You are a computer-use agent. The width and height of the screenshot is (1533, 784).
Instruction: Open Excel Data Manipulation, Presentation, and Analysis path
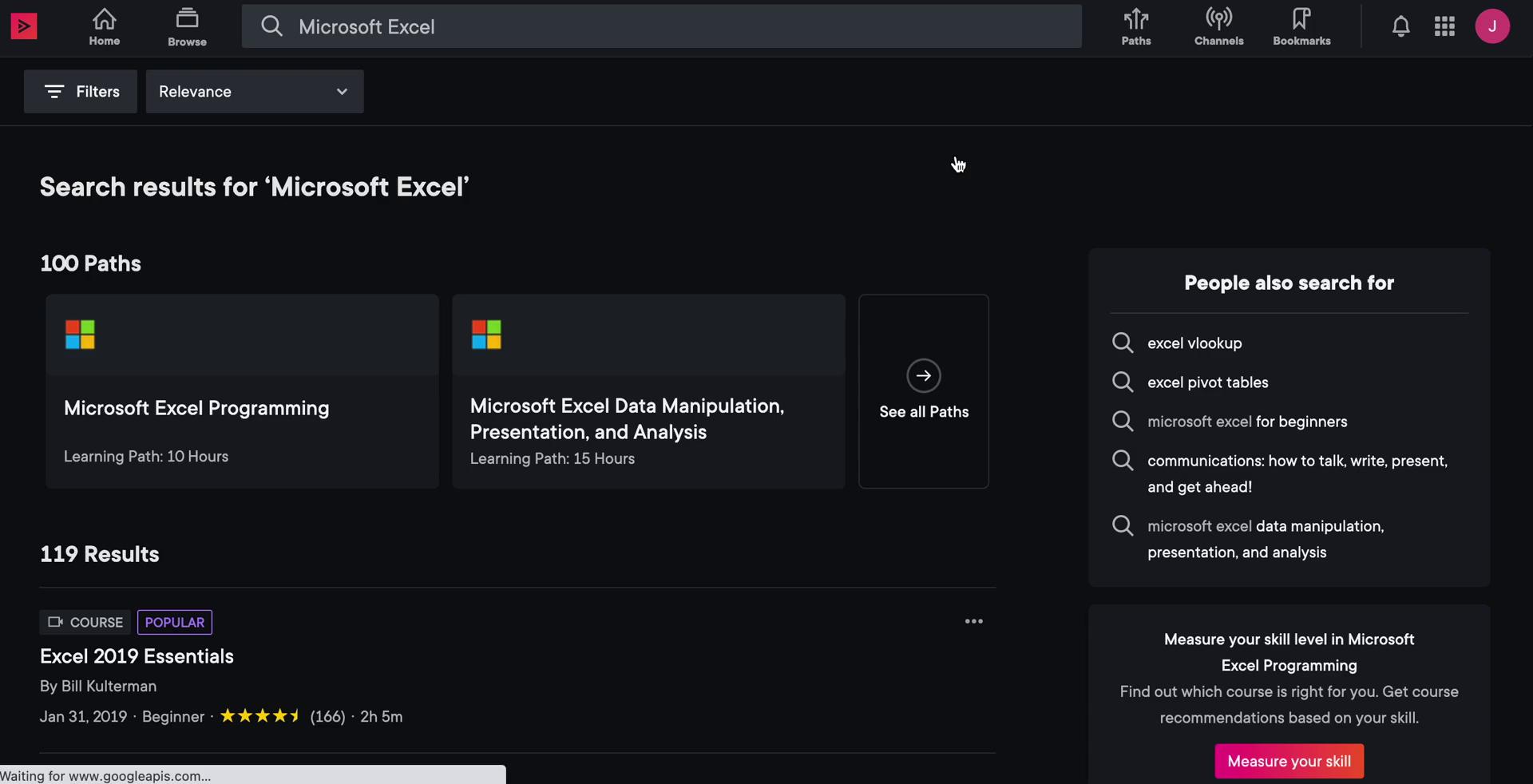pos(648,391)
